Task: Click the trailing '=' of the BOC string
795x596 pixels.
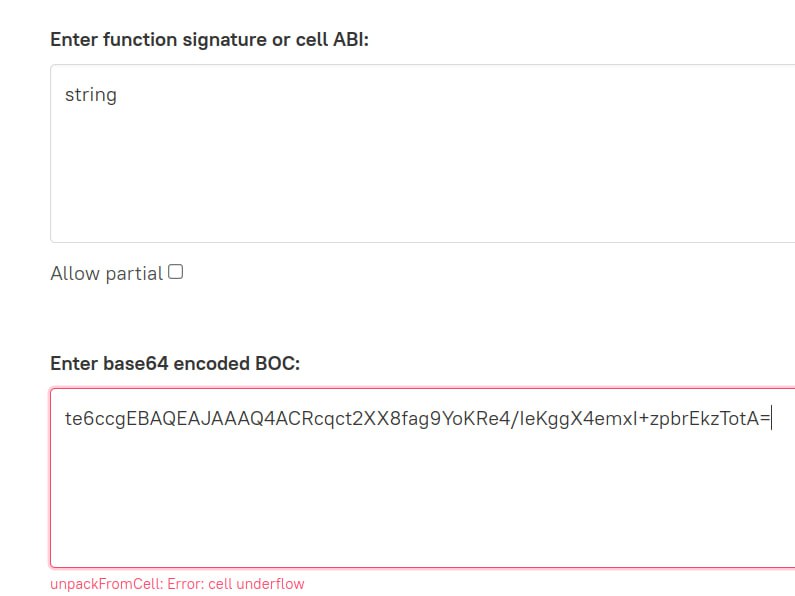Action: pyautogui.click(x=765, y=419)
